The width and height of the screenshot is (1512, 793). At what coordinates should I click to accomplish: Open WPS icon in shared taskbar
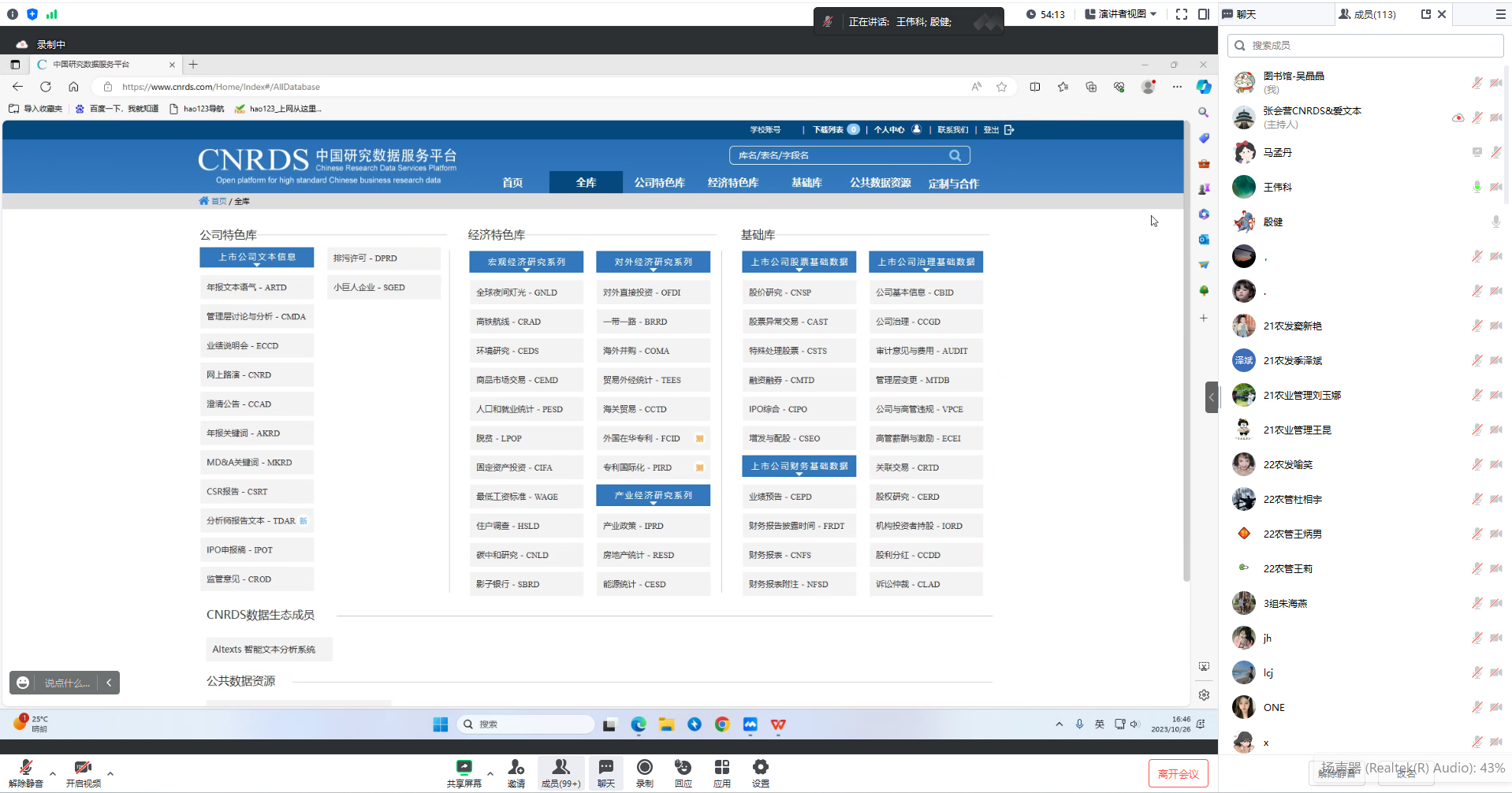click(x=778, y=724)
